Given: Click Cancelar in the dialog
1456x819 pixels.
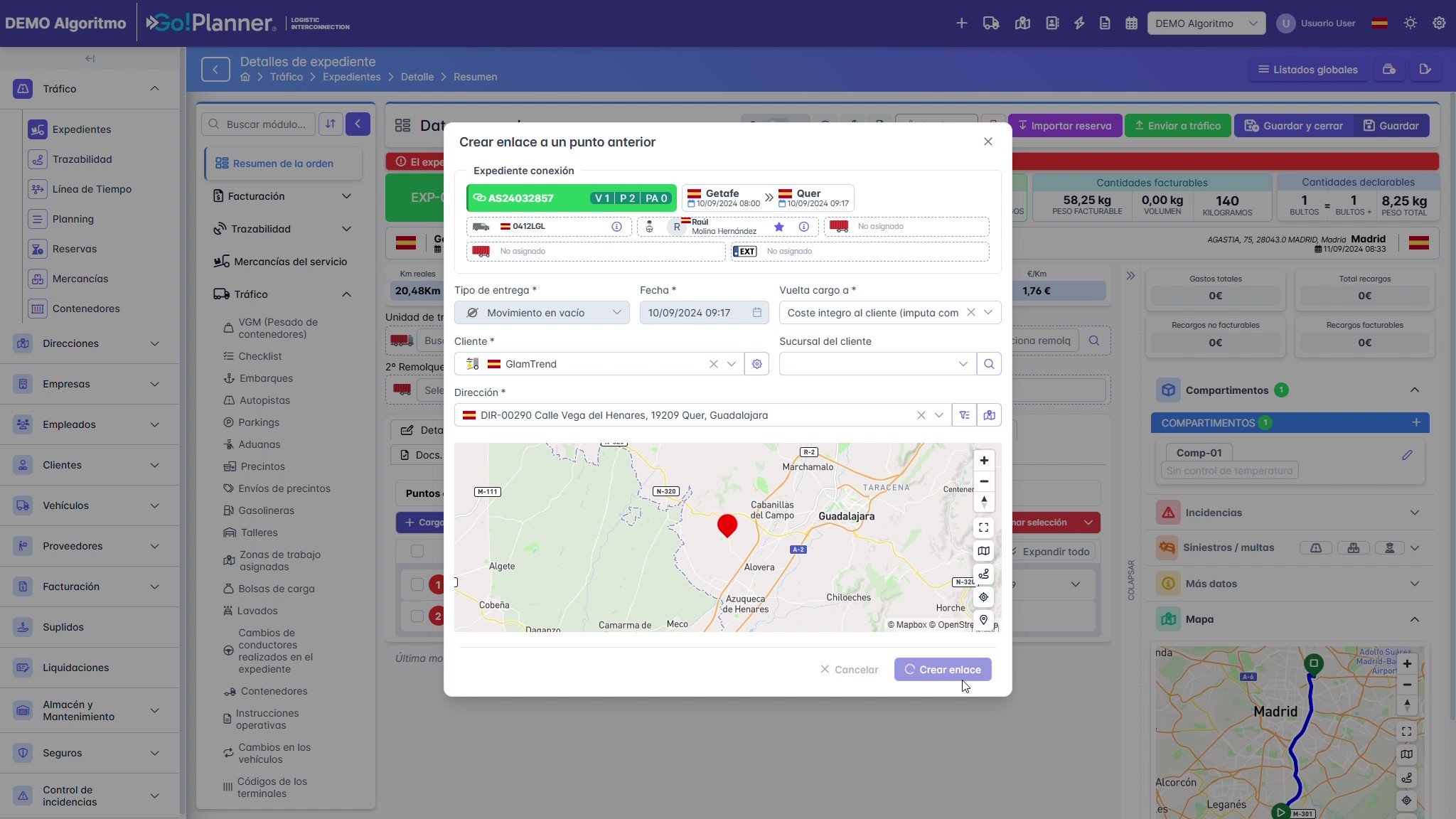Looking at the screenshot, I should pyautogui.click(x=849, y=670).
